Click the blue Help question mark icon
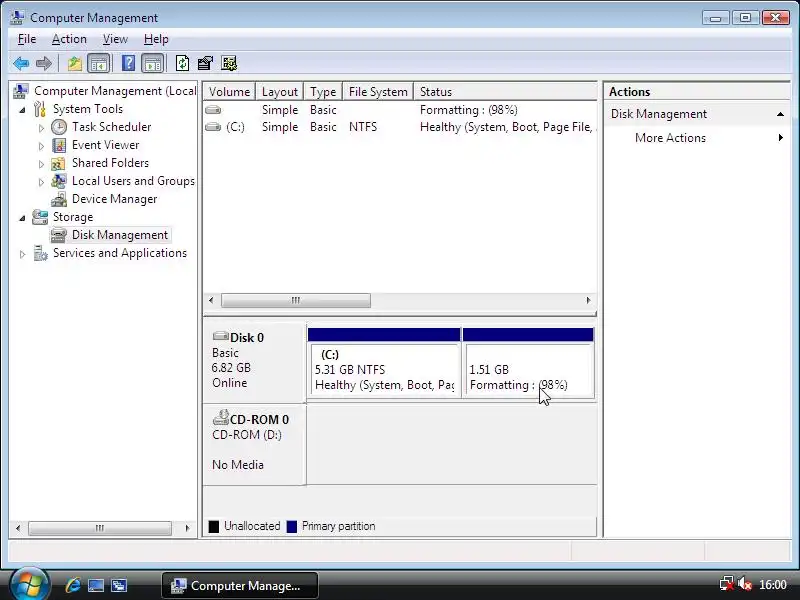Image resolution: width=800 pixels, height=600 pixels. tap(129, 63)
